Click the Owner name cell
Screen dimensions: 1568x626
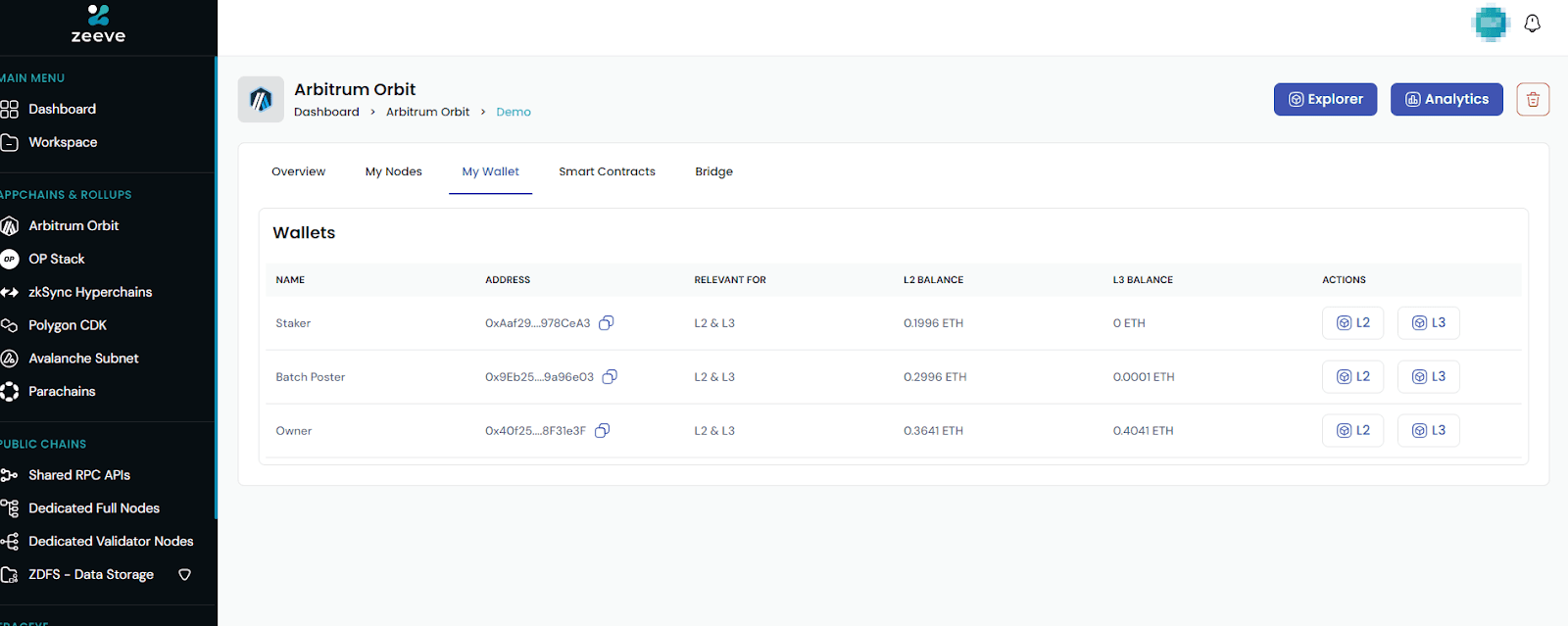tap(293, 431)
